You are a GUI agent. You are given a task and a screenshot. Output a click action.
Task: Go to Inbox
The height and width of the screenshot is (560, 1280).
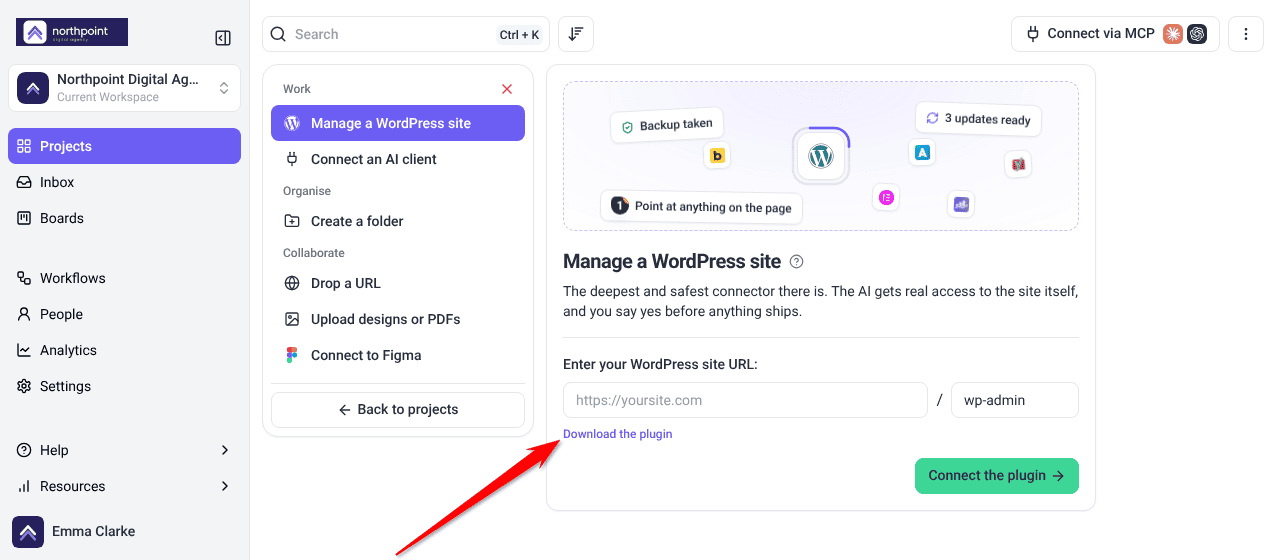click(x=124, y=182)
